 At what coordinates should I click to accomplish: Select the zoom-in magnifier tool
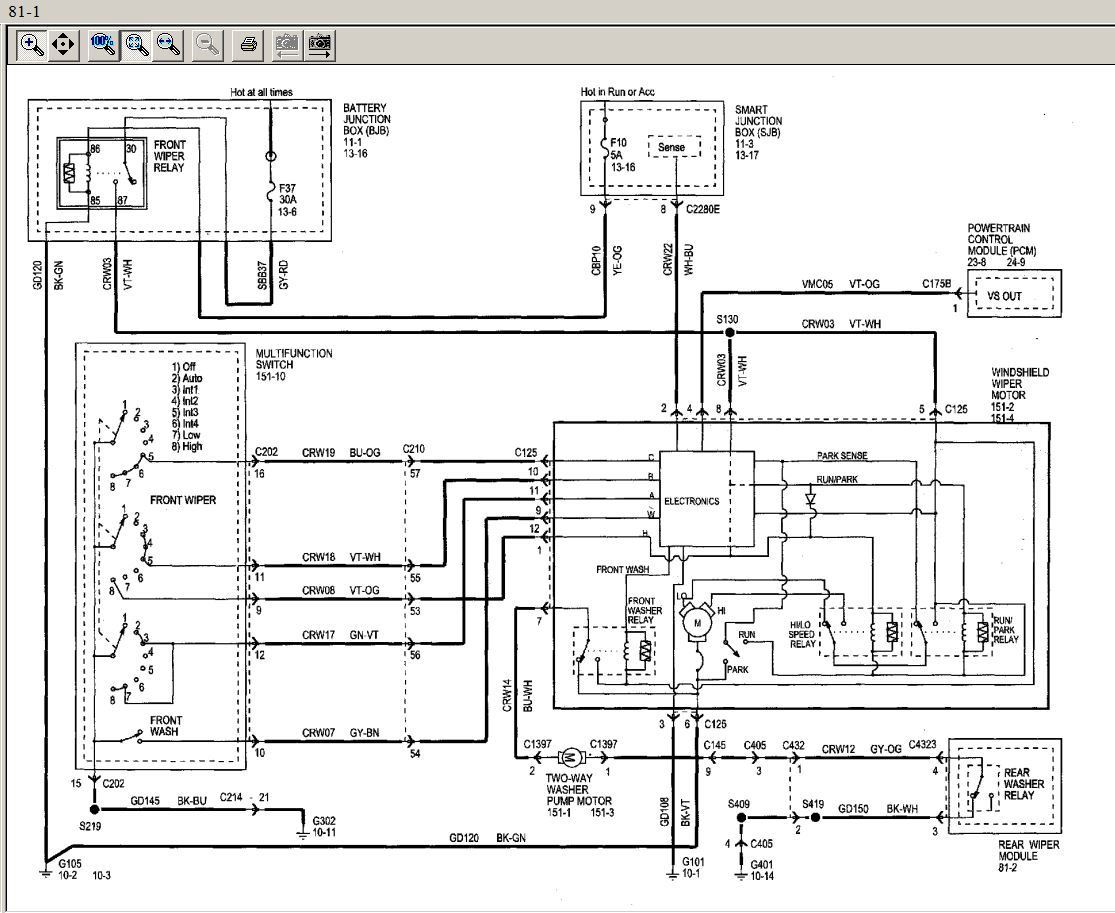click(32, 45)
